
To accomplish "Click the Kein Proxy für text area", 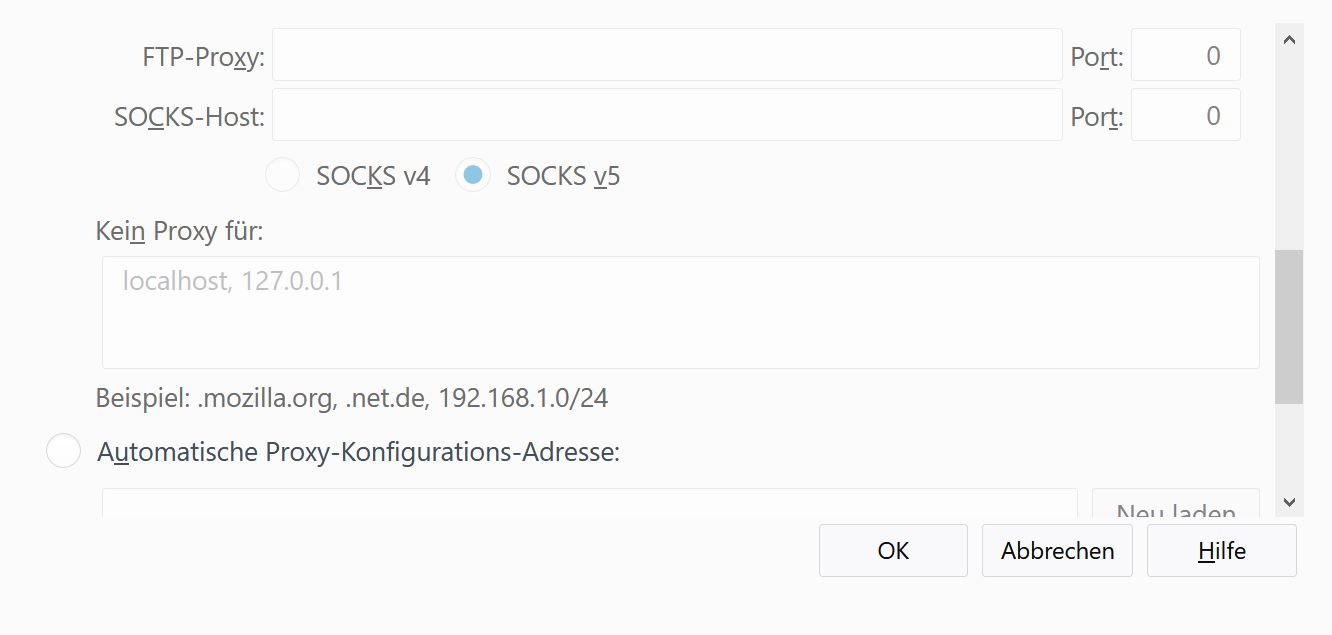I will pos(680,312).
